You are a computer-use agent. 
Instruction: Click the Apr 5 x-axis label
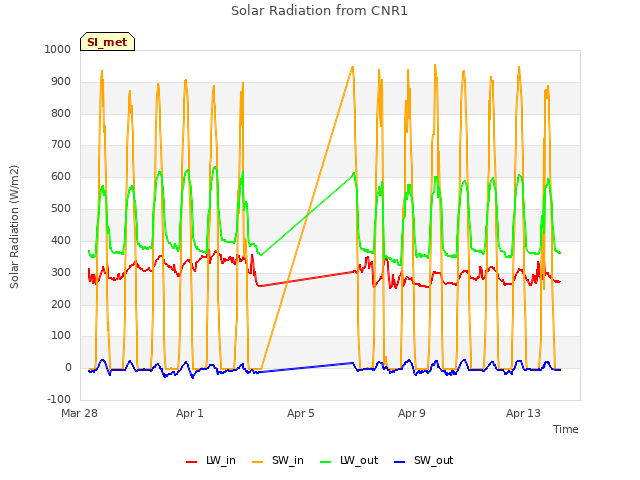coord(301,413)
